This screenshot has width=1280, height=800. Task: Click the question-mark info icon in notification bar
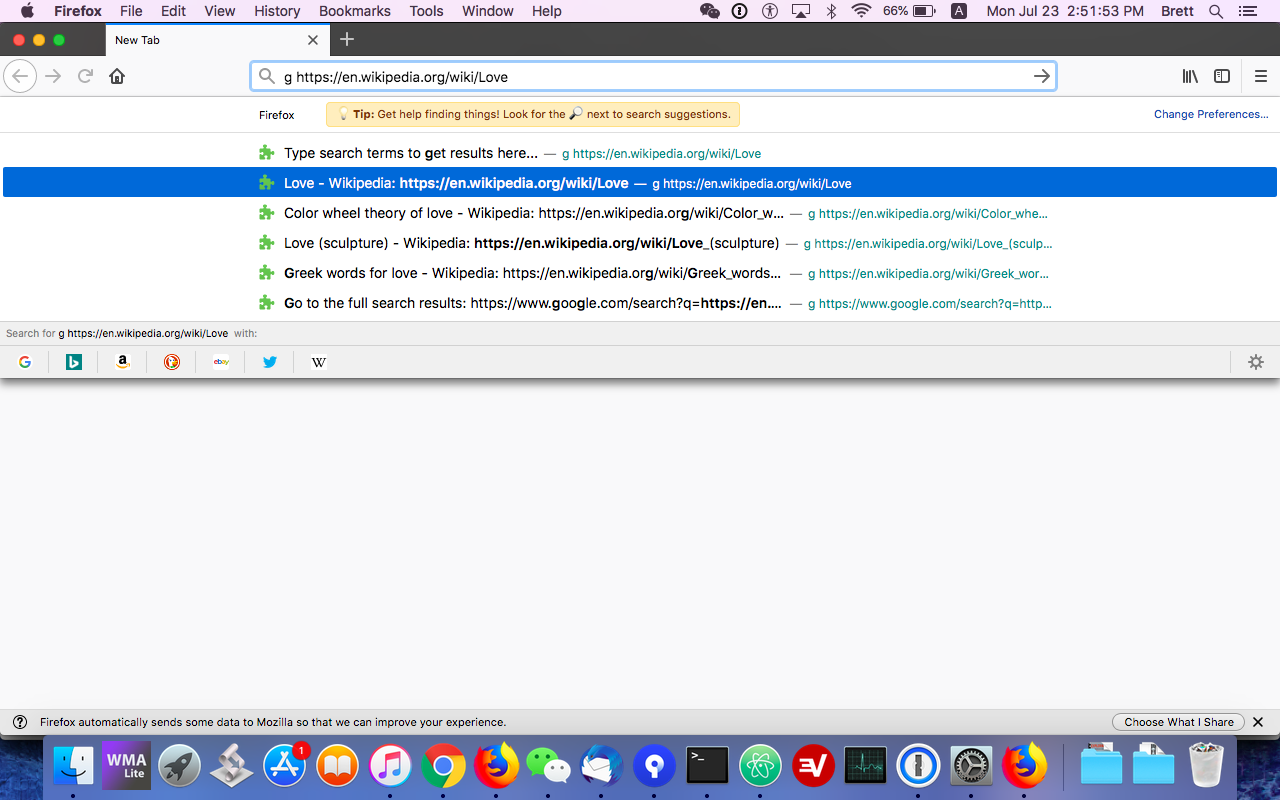pyautogui.click(x=19, y=722)
